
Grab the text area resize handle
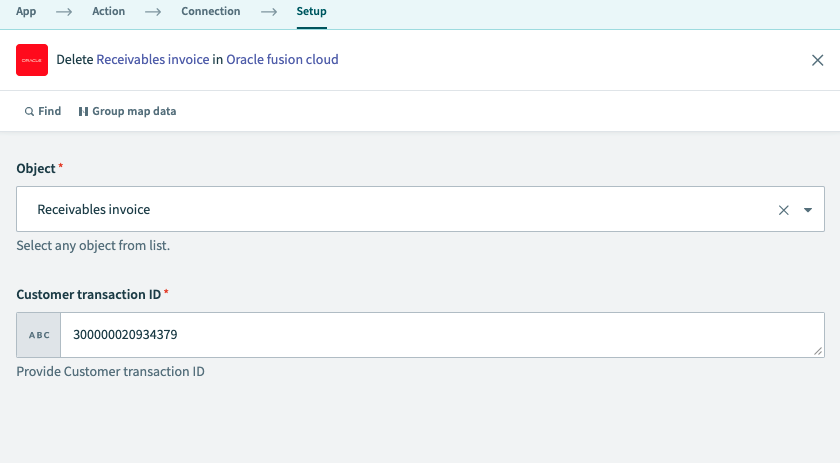pos(818,351)
